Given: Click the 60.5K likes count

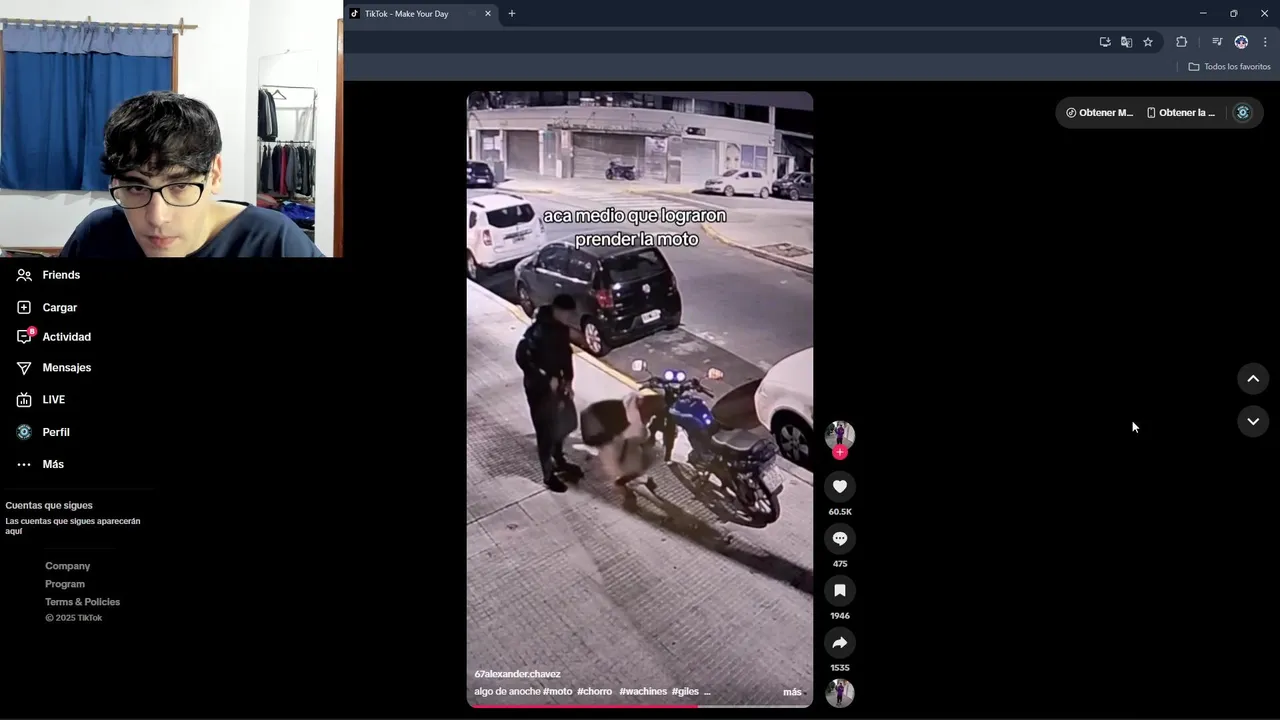Looking at the screenshot, I should pyautogui.click(x=840, y=512).
